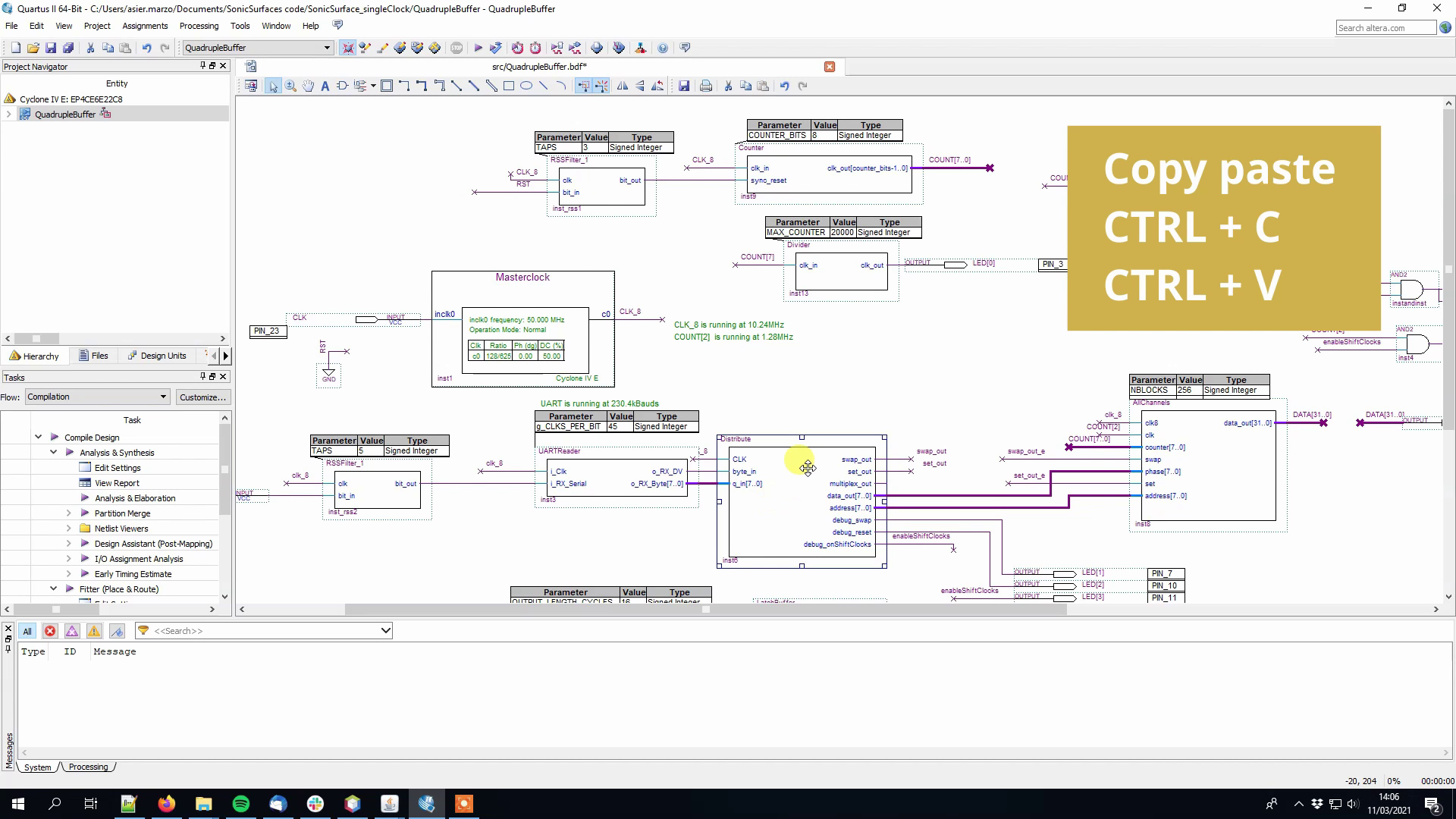
Task: Click the schematic horizontal scrollbar
Action: click(x=705, y=609)
